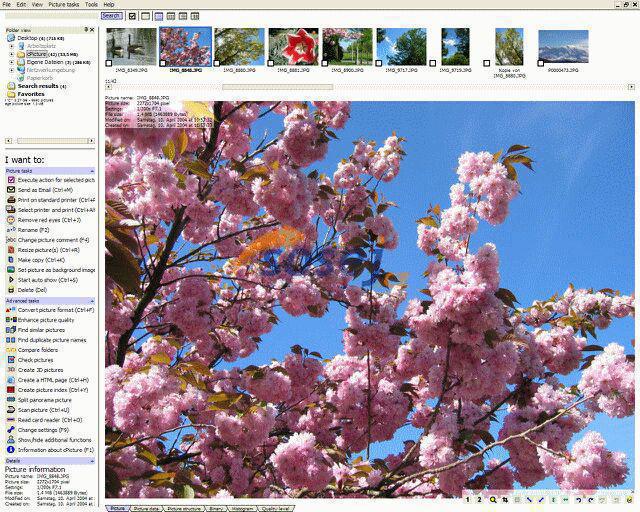Click the Convert picture format icon
The height and width of the screenshot is (512, 640).
pyautogui.click(x=11, y=310)
